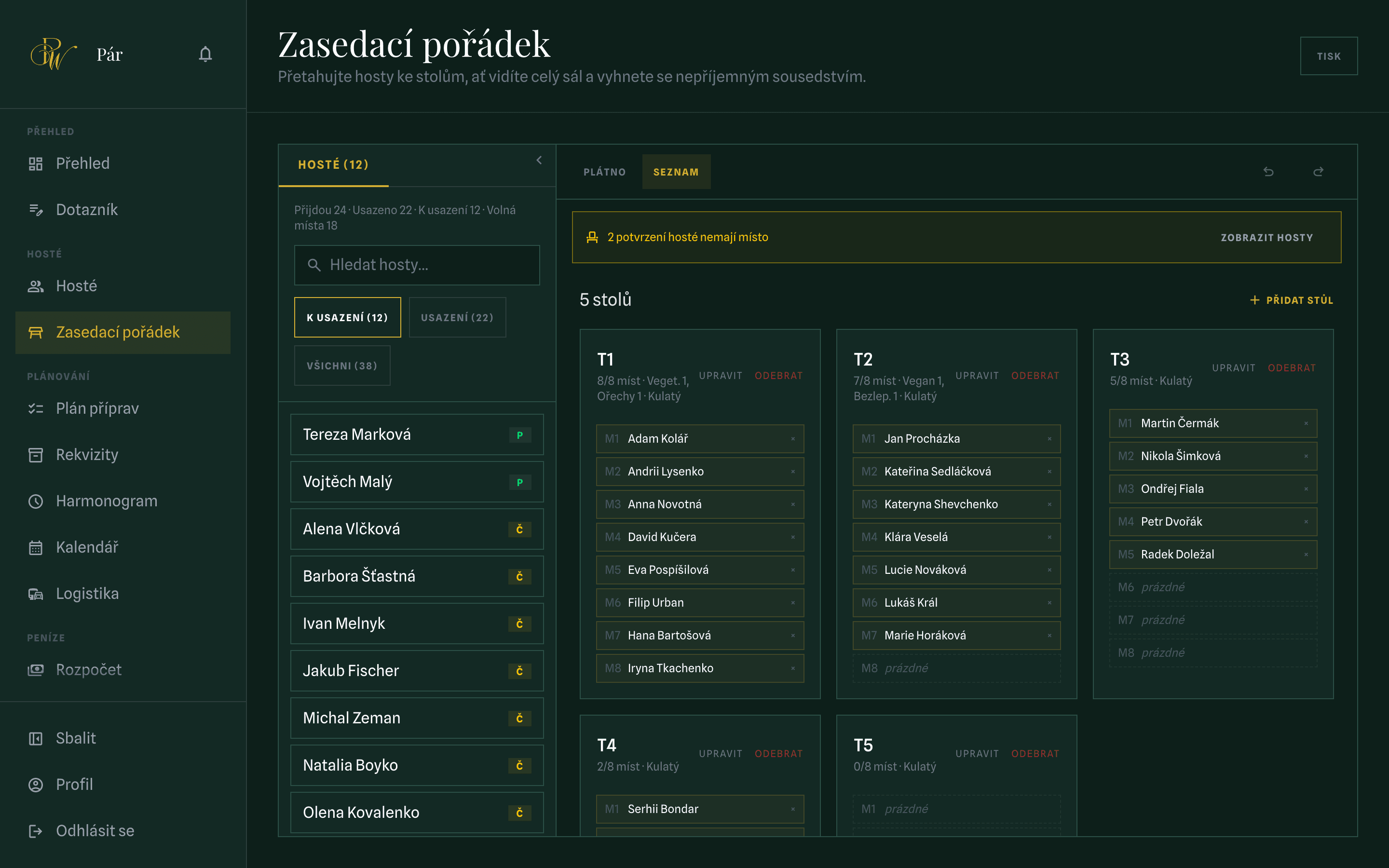Screen dimensions: 1389x868
Task: Filter guests by K usazení (12)
Action: [x=347, y=317]
